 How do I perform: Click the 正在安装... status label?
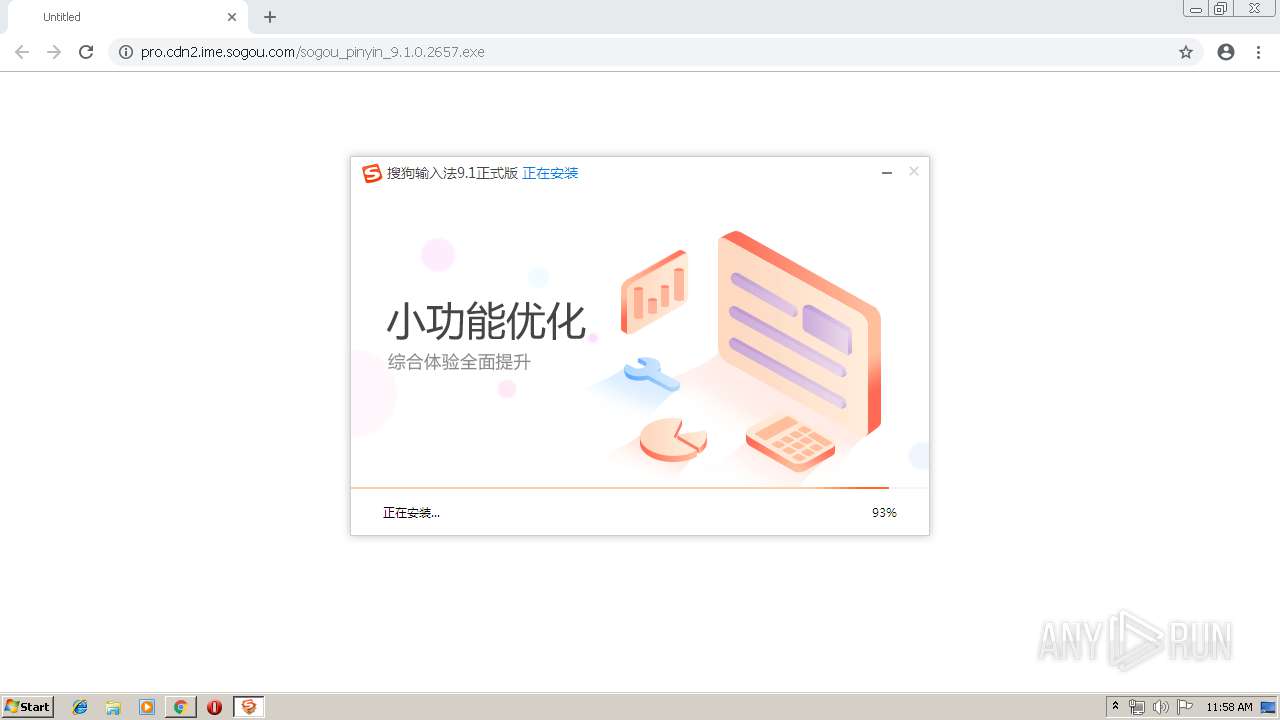pos(411,513)
